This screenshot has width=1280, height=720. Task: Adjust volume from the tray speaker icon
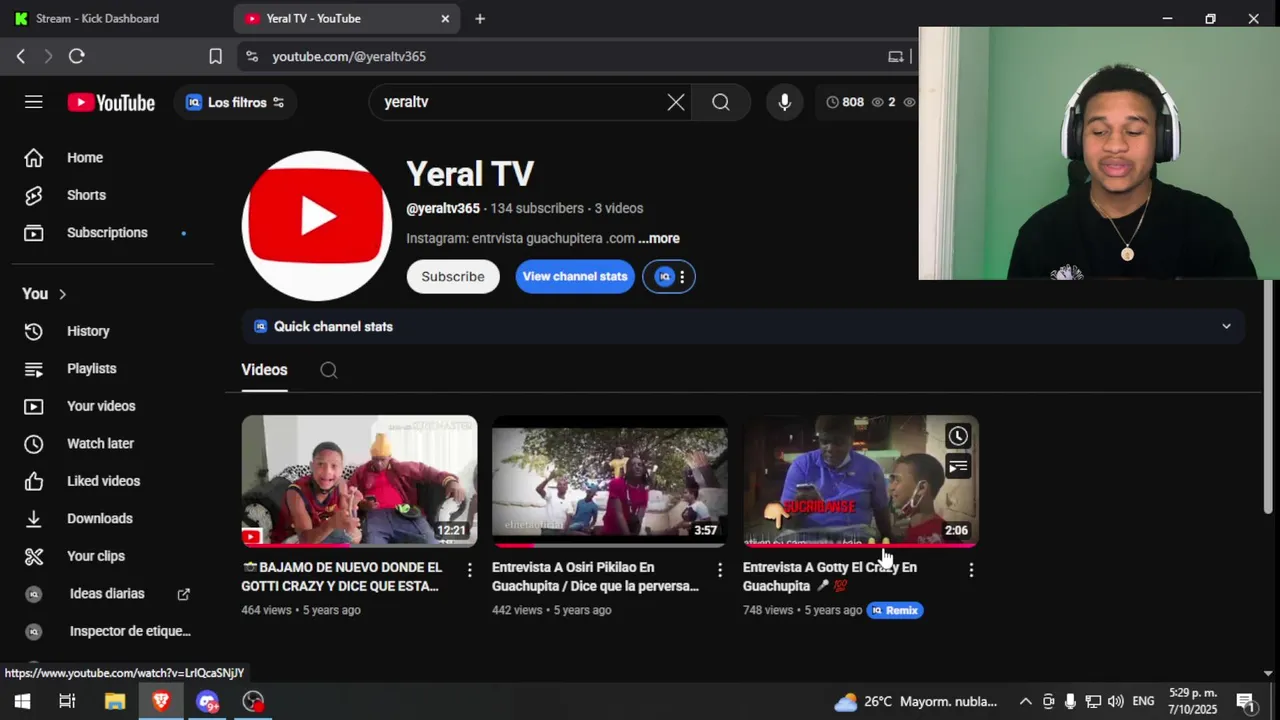[x=1115, y=701]
